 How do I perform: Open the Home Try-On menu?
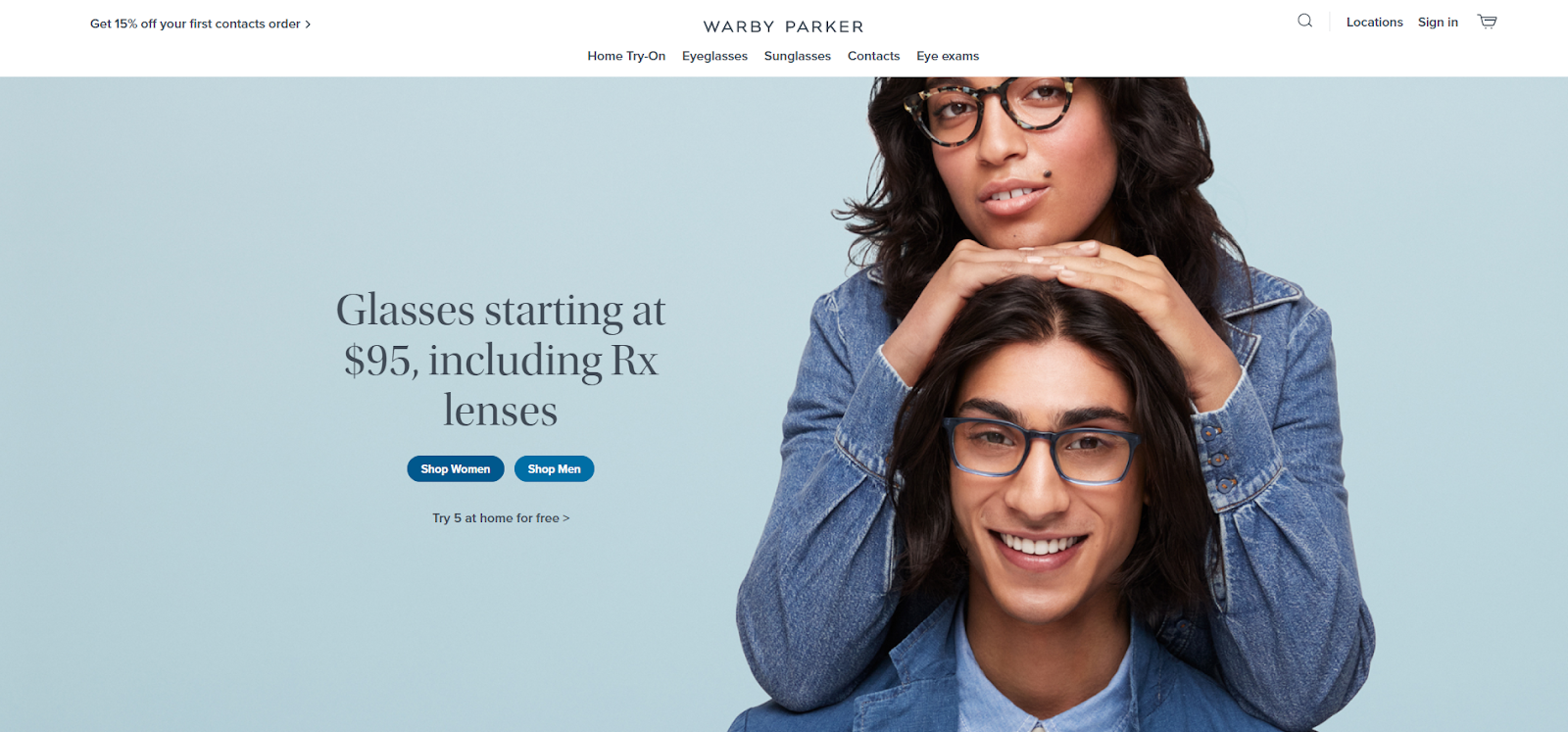(x=626, y=56)
